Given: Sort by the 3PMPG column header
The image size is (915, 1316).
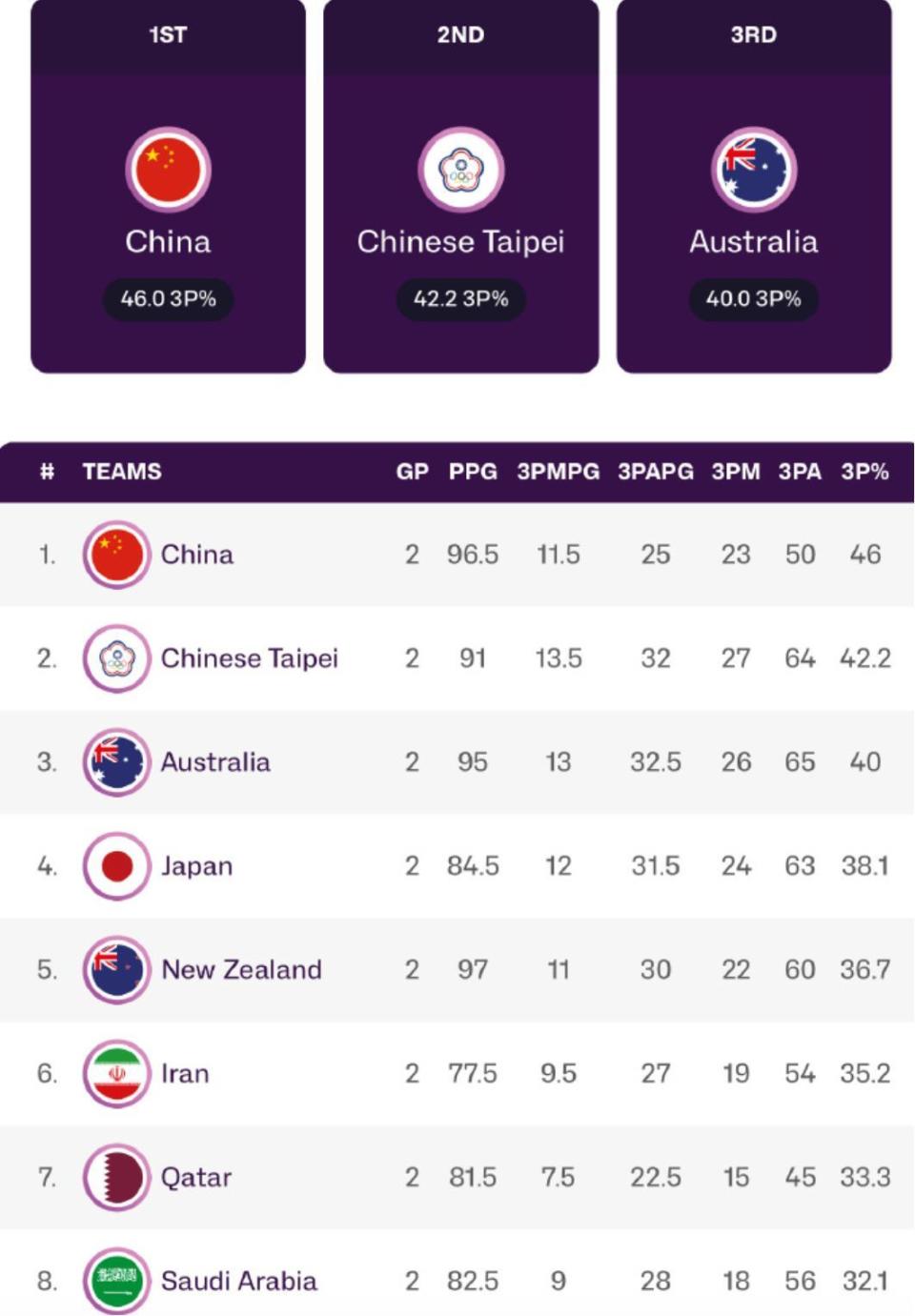Looking at the screenshot, I should pyautogui.click(x=558, y=472).
